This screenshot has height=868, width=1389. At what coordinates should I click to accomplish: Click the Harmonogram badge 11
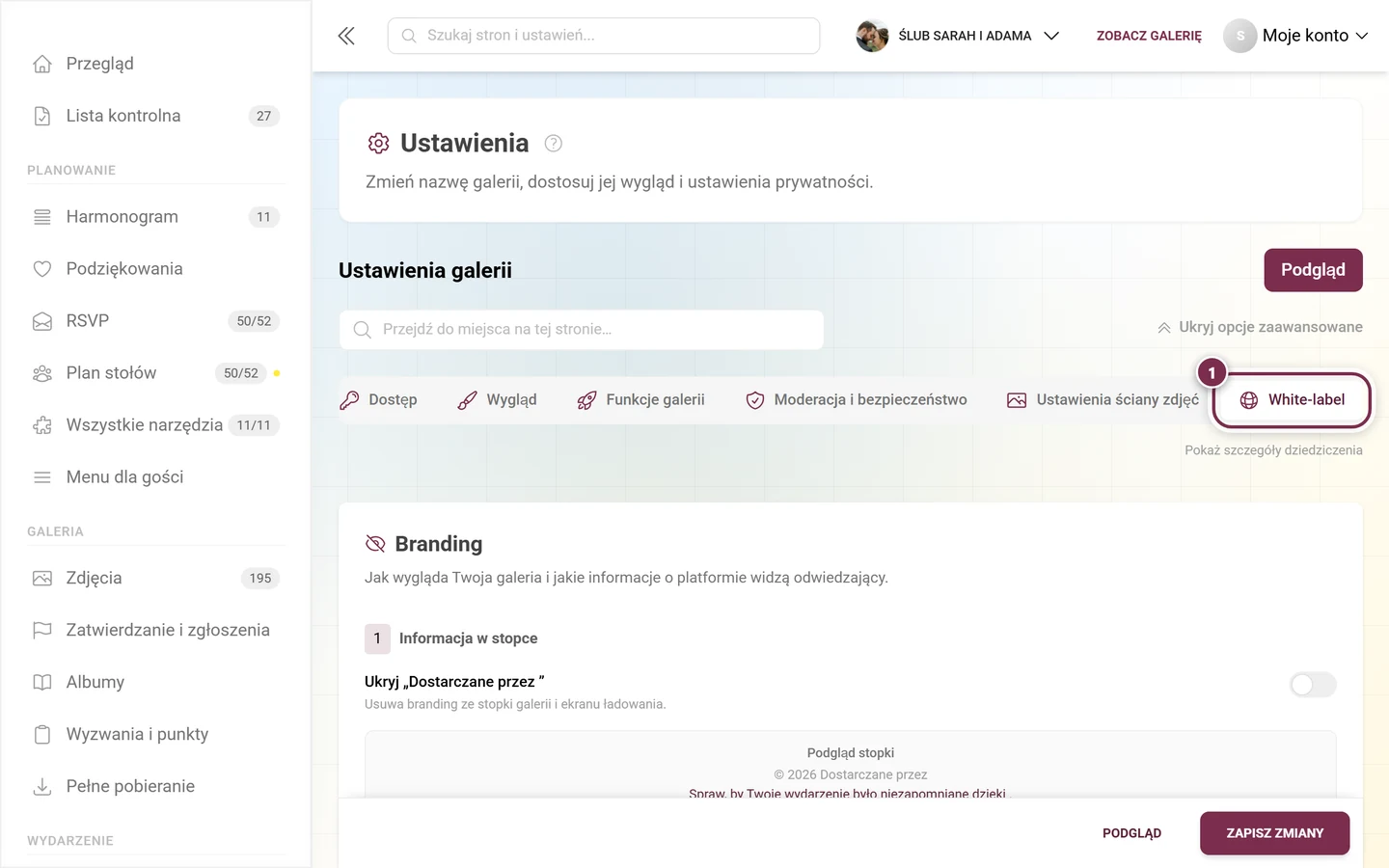263,217
